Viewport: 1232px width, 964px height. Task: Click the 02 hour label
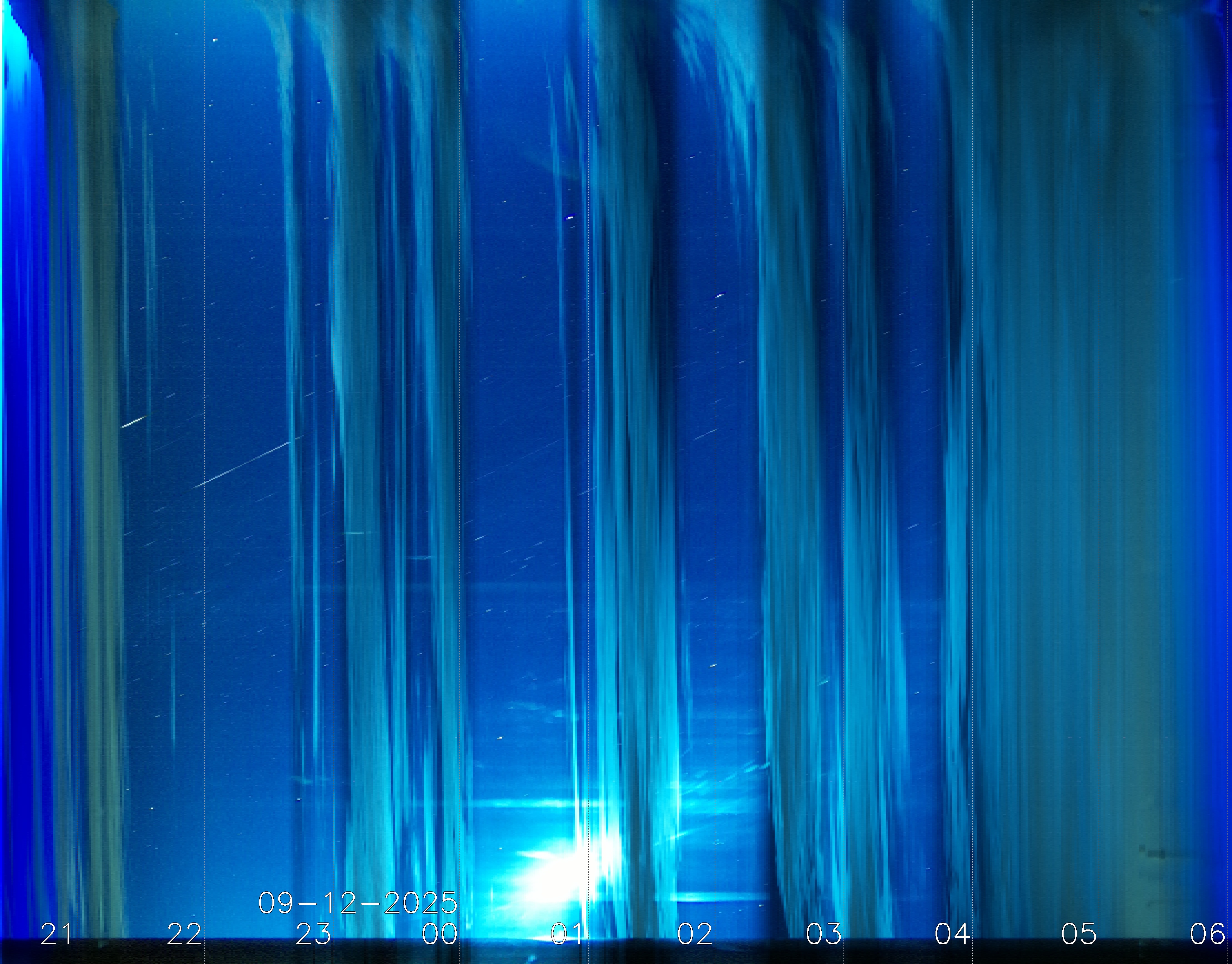695,934
